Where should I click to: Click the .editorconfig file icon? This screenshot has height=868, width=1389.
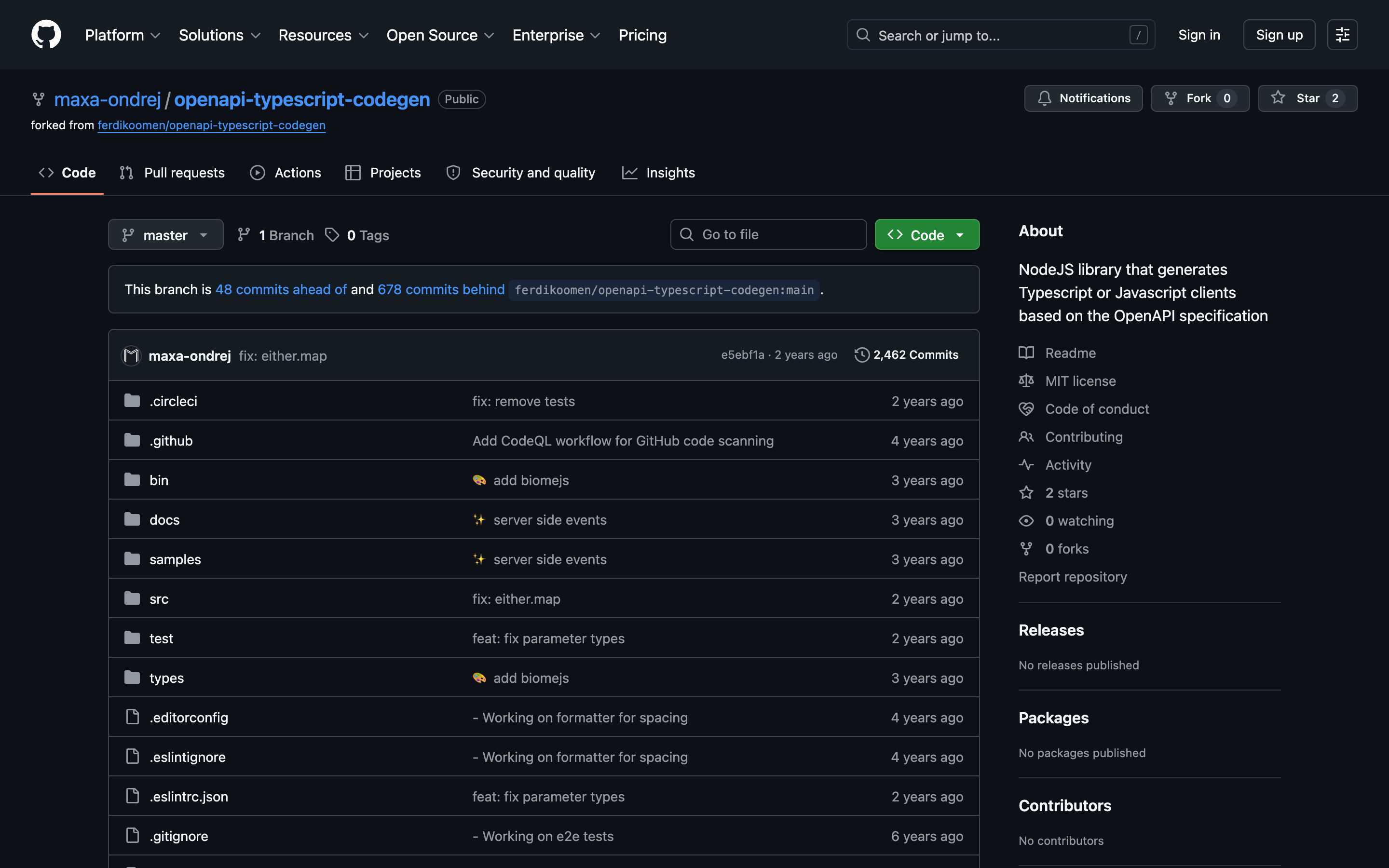point(133,717)
